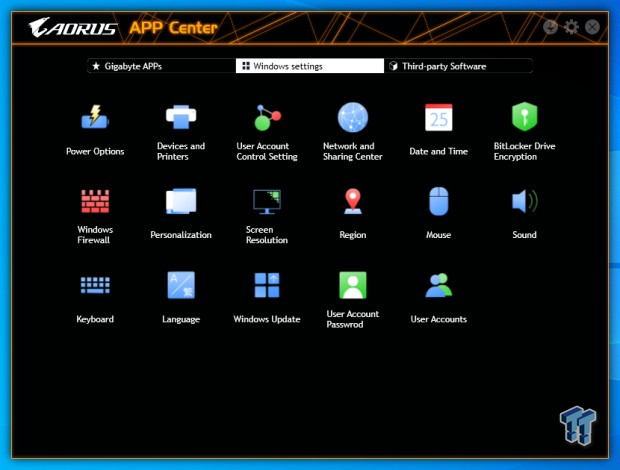The image size is (620, 470).
Task: Click the "Screen Resolution" label
Action: (x=267, y=235)
